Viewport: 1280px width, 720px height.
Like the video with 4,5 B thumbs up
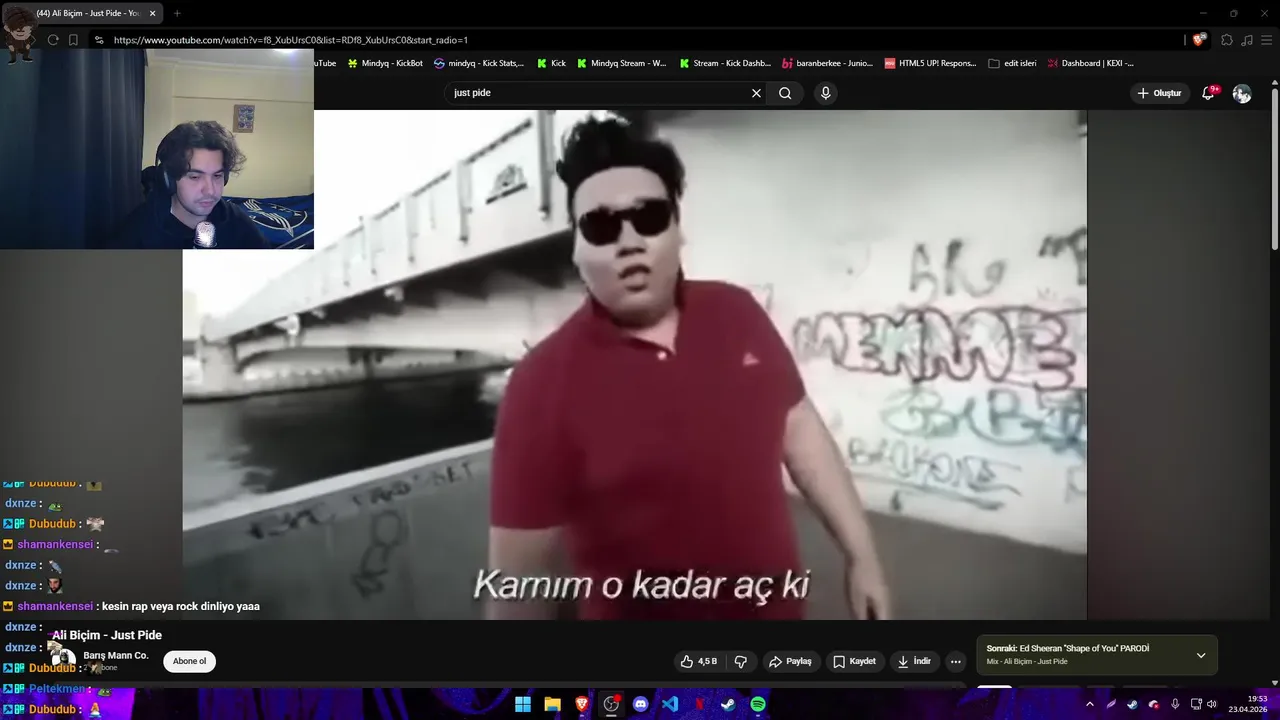point(699,661)
